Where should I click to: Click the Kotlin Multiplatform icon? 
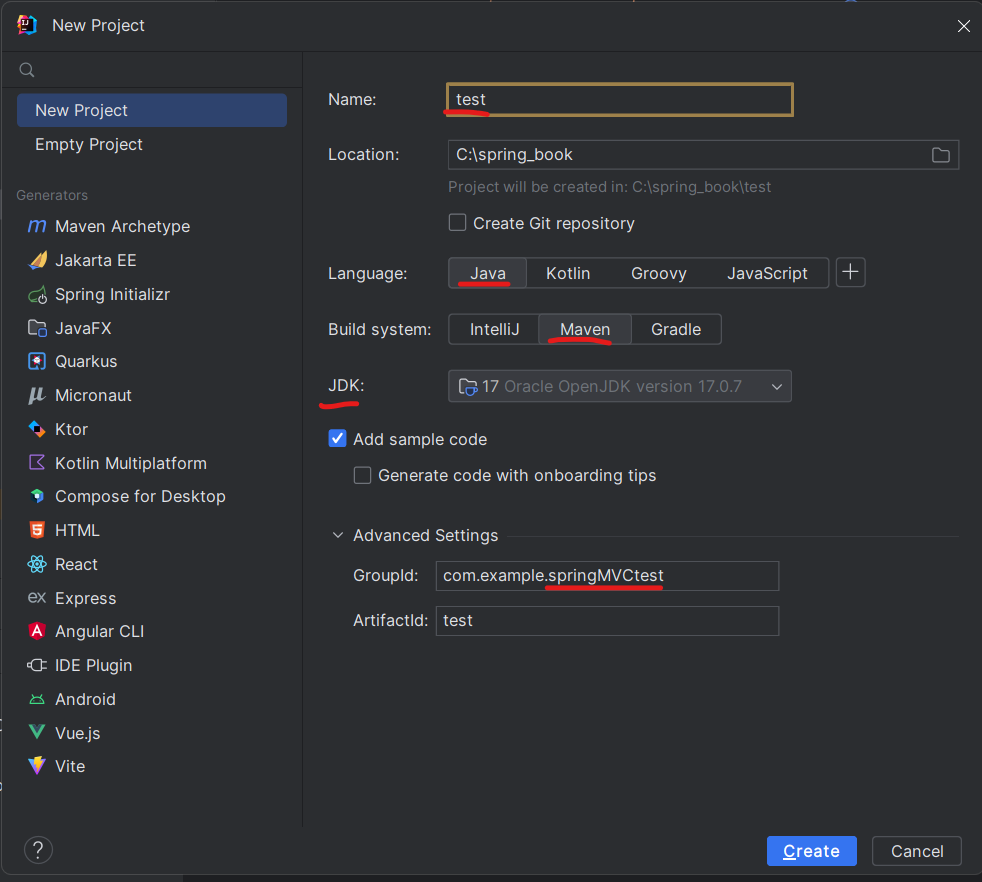(x=37, y=463)
